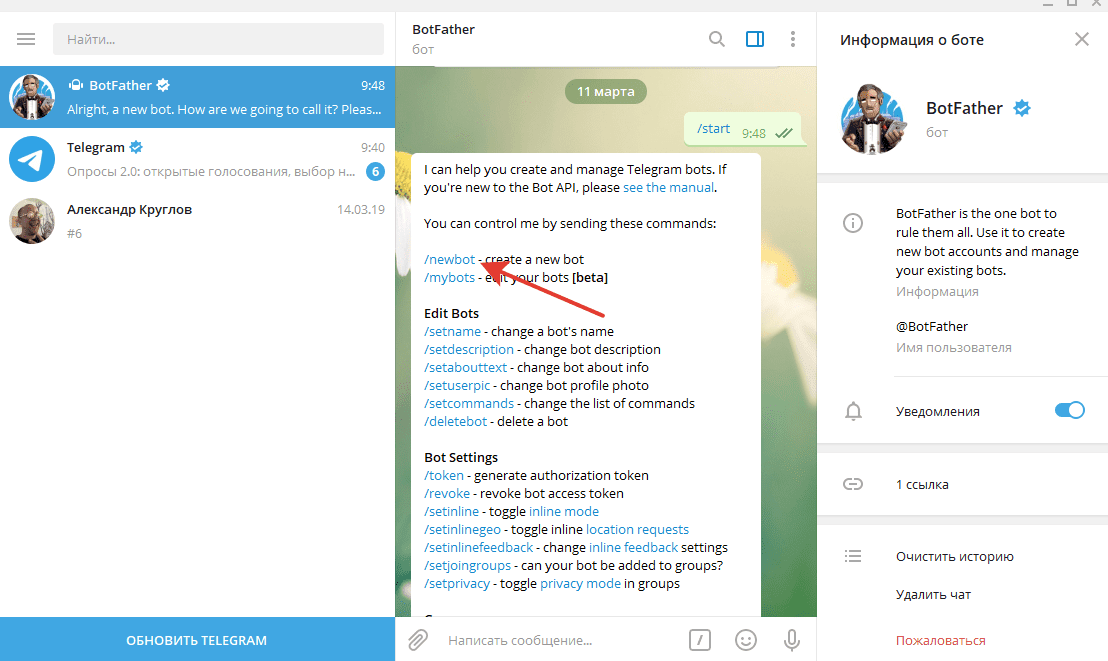Viewport: 1108px width, 661px height.
Task: Click the 1 ссылка shared links row
Action: pyautogui.click(x=922, y=485)
